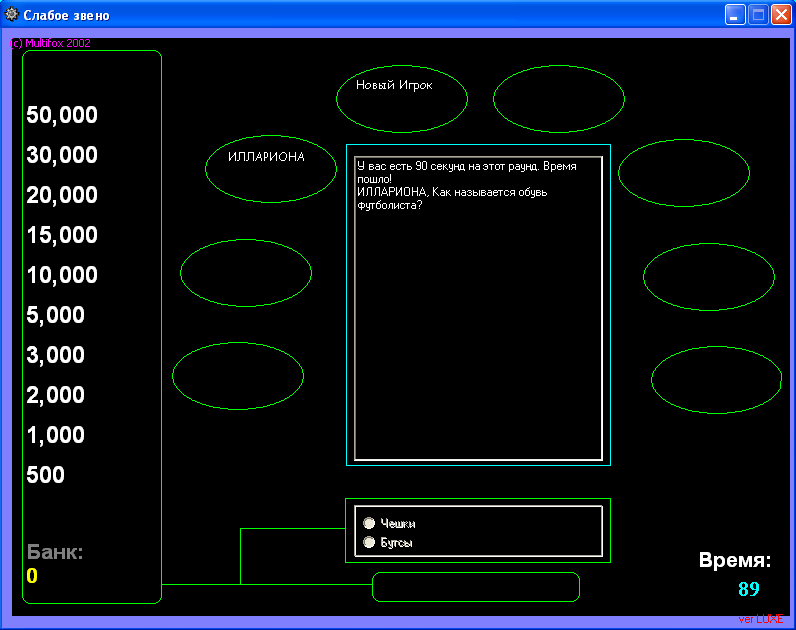Click the Время label
The image size is (796, 630).
(735, 560)
